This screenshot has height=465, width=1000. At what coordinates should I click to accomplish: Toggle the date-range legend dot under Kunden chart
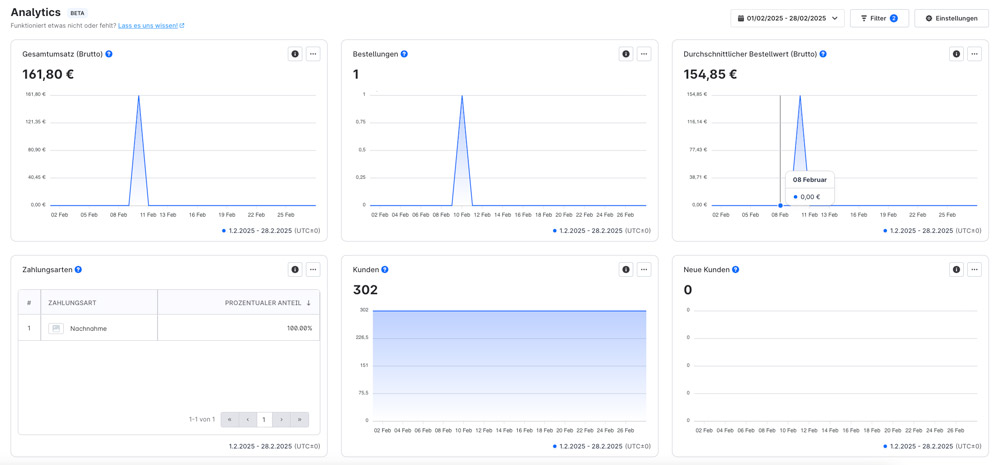point(555,446)
